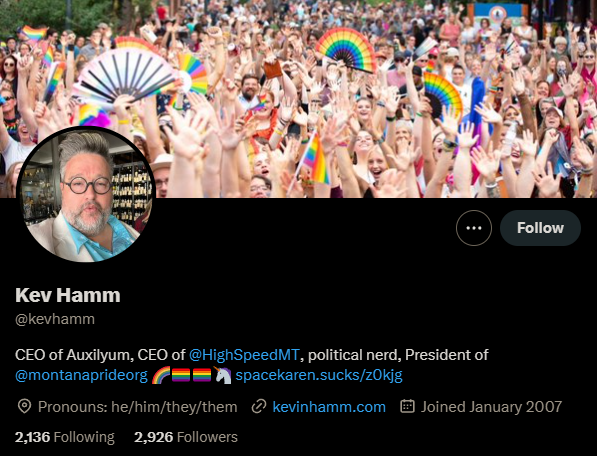
Task: Click the unicorn emoji in bio
Action: coord(222,375)
